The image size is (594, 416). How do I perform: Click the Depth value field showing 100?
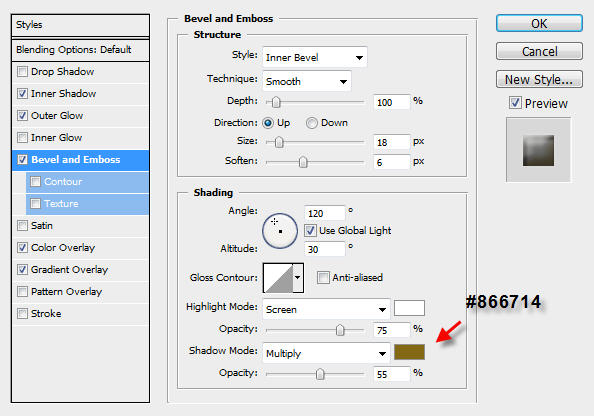point(392,102)
